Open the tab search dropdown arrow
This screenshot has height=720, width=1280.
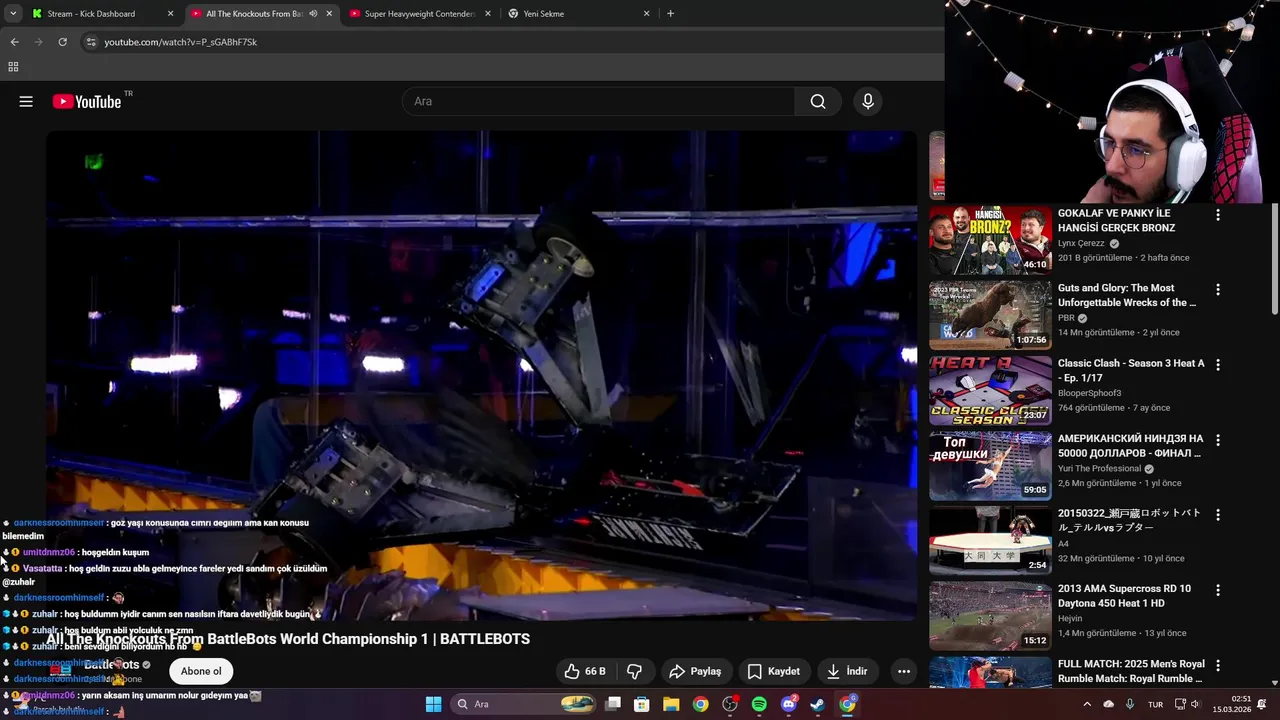click(x=13, y=14)
